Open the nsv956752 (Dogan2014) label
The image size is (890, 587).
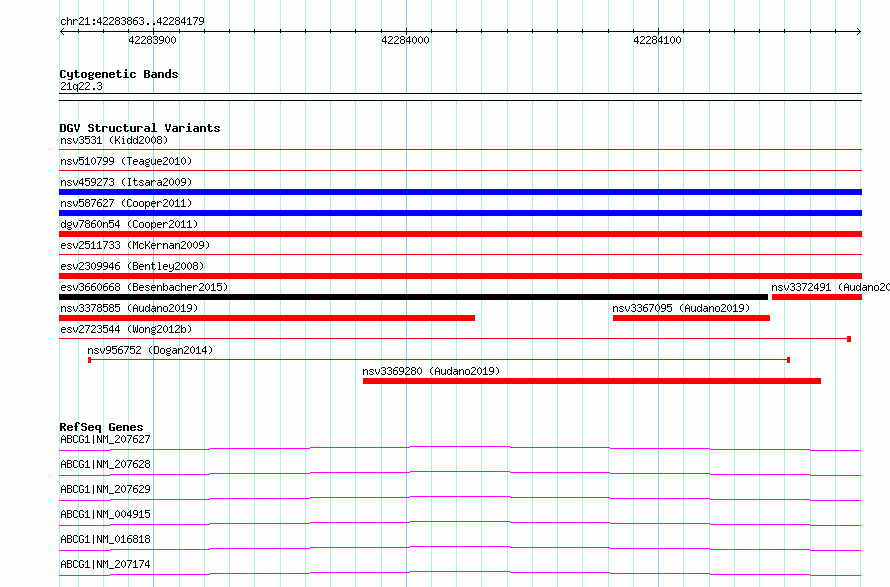tap(150, 350)
